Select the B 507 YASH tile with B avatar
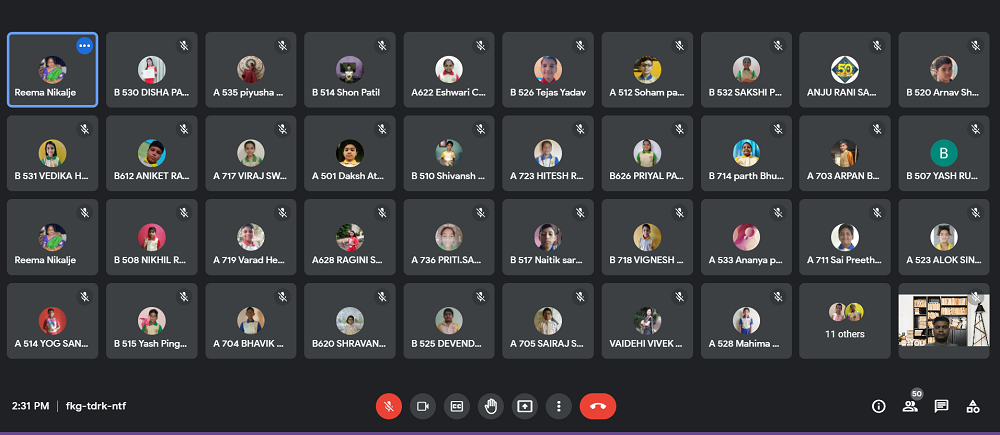The image size is (1000, 435). pyautogui.click(x=944, y=153)
